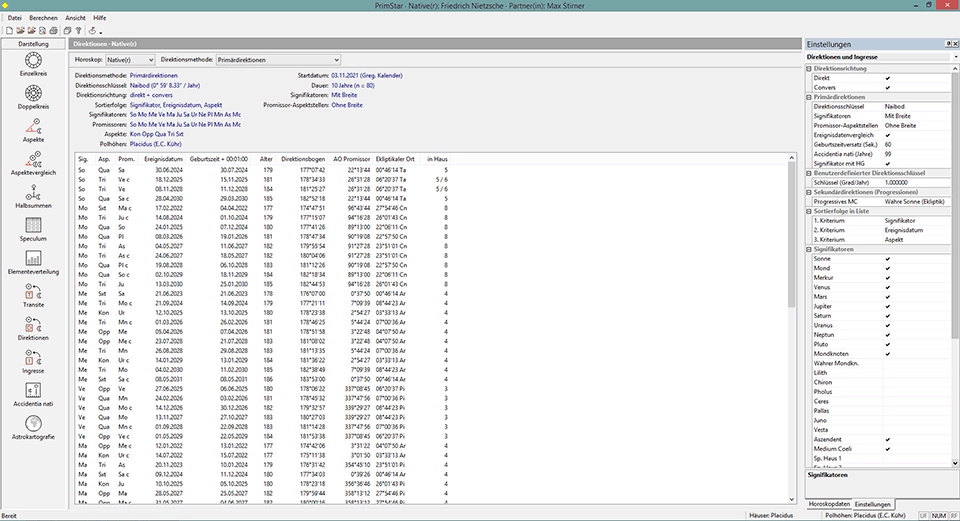Select Direktionen in the sidebar
The width and height of the screenshot is (960, 521).
pyautogui.click(x=33, y=328)
